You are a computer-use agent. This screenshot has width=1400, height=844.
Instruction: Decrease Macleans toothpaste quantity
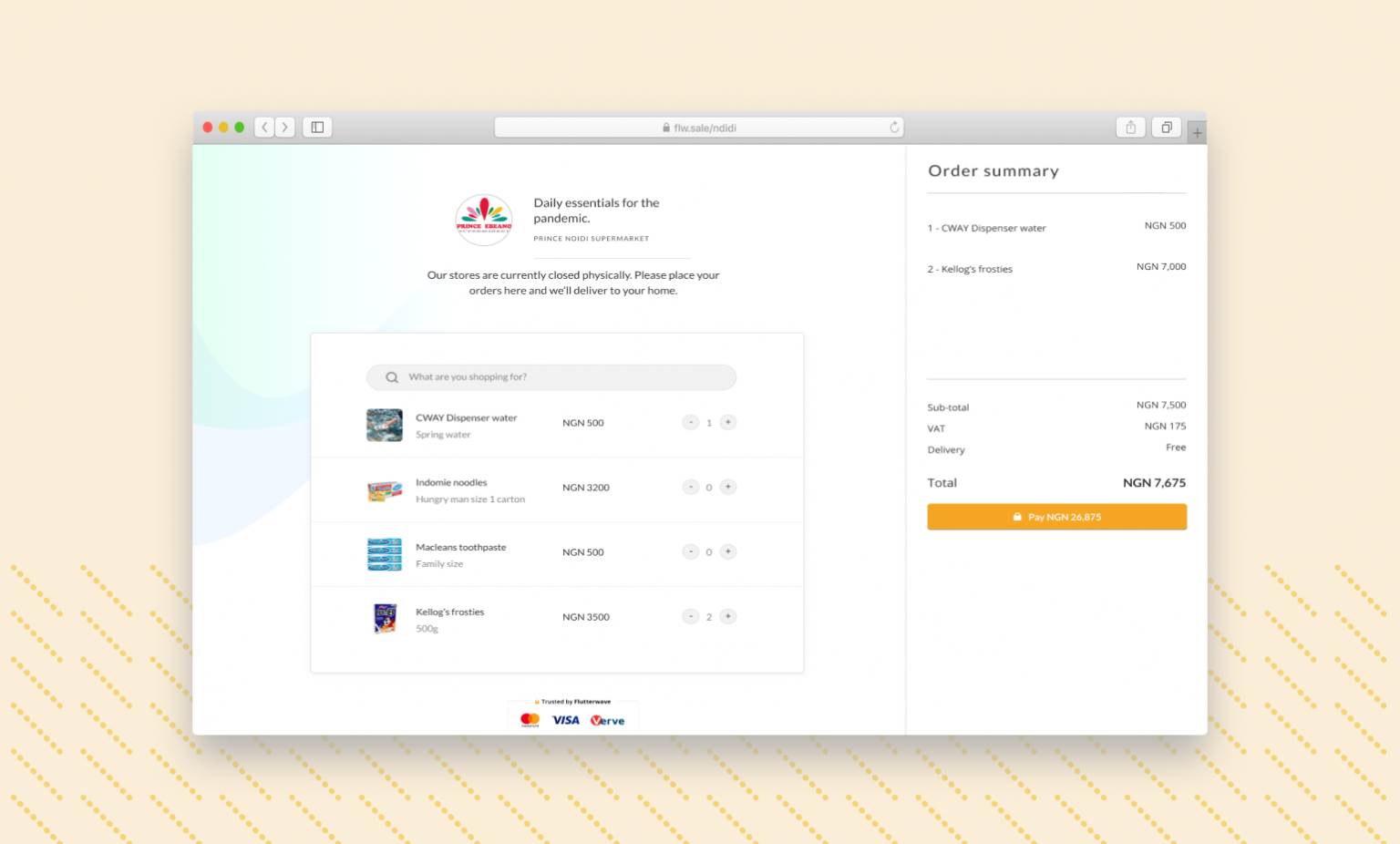[690, 551]
